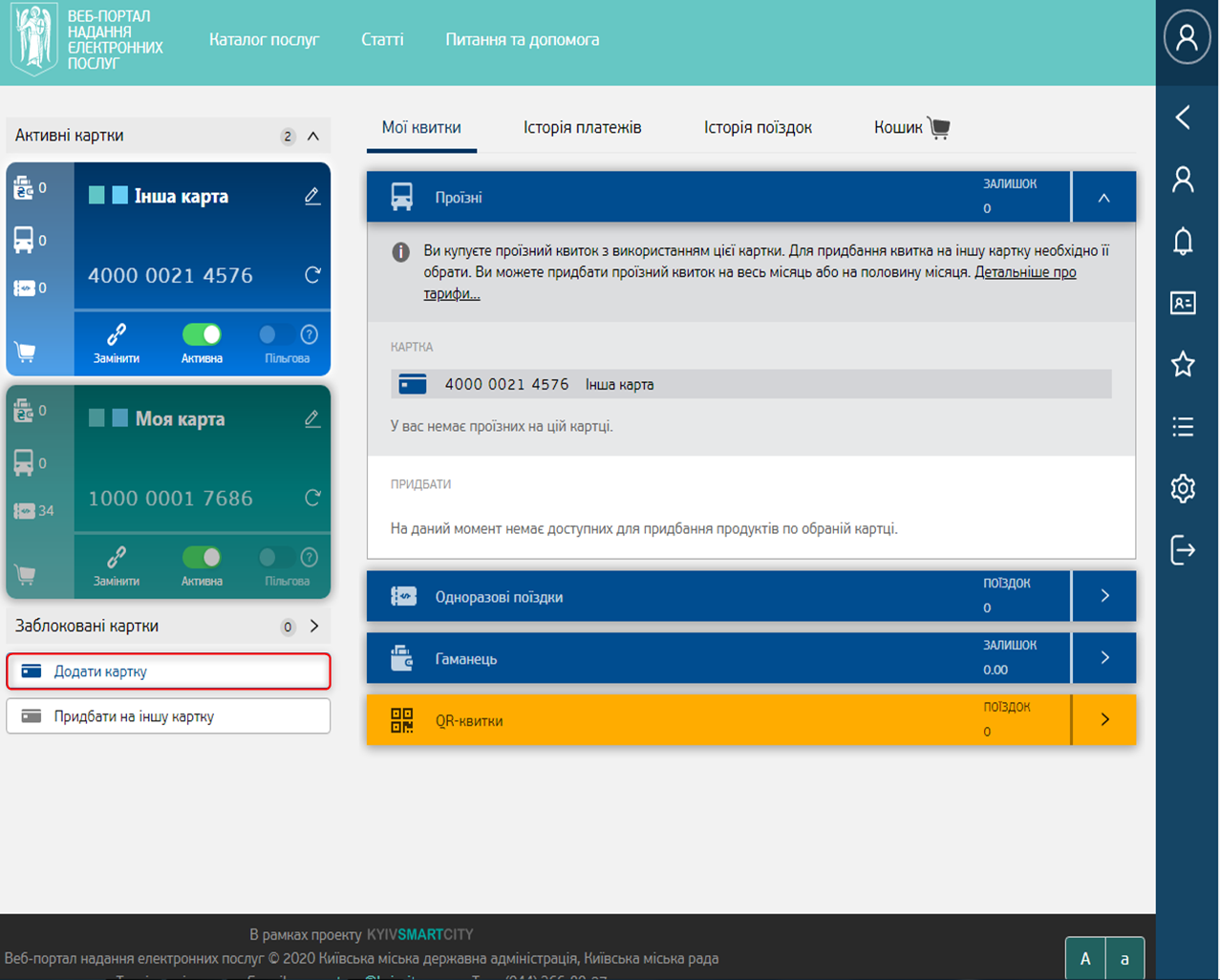Open the ID card icon in sidebar

[1183, 303]
